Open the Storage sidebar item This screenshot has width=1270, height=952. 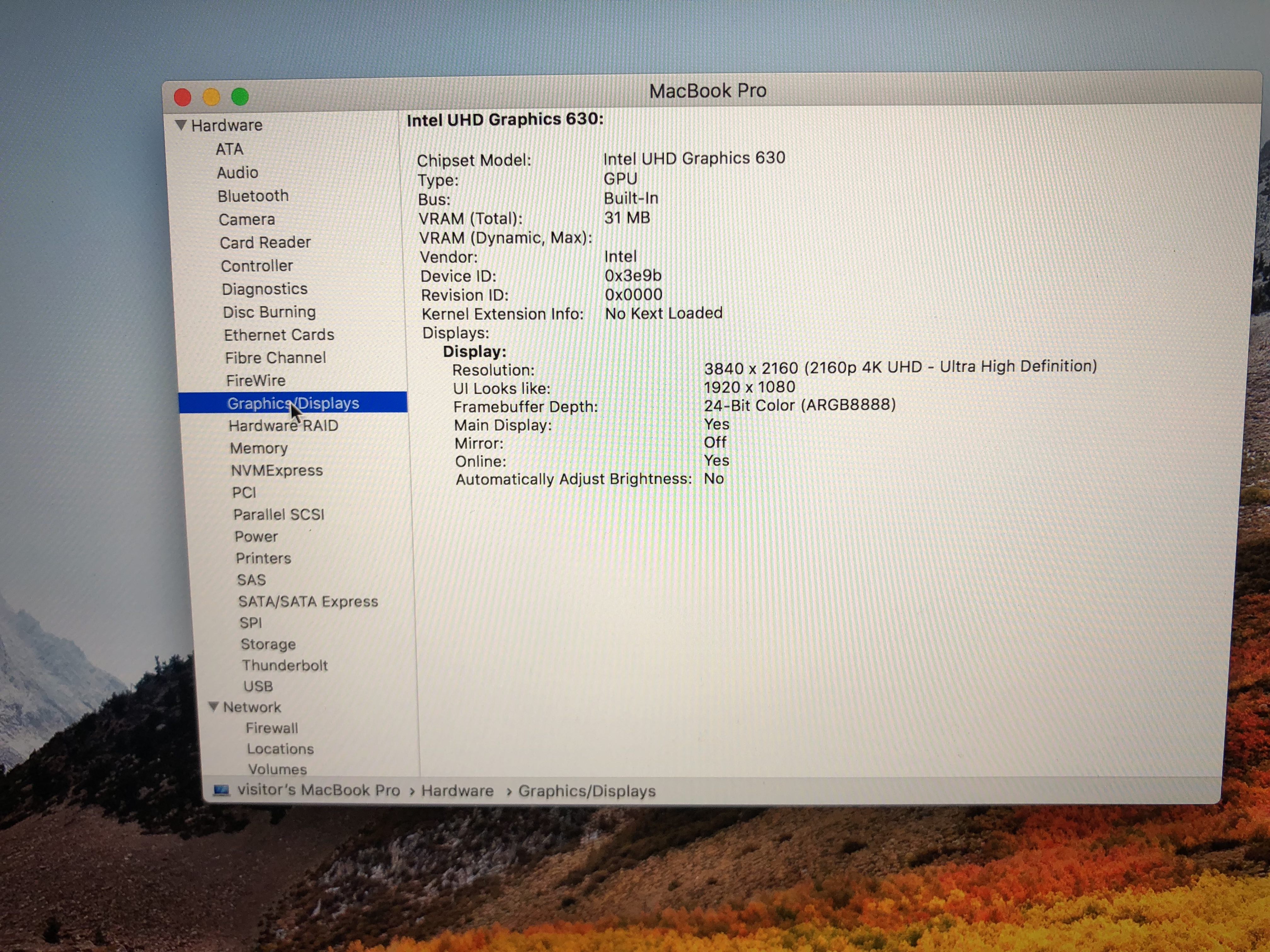[x=268, y=644]
